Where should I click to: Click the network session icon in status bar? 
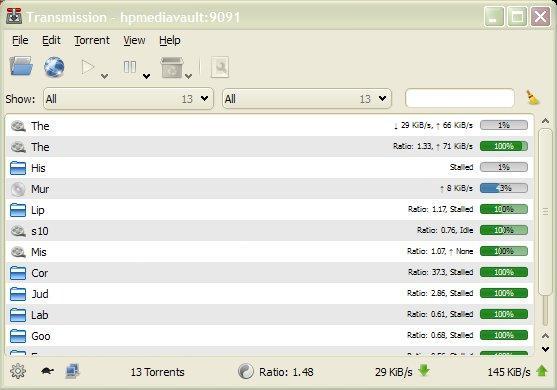click(72, 371)
